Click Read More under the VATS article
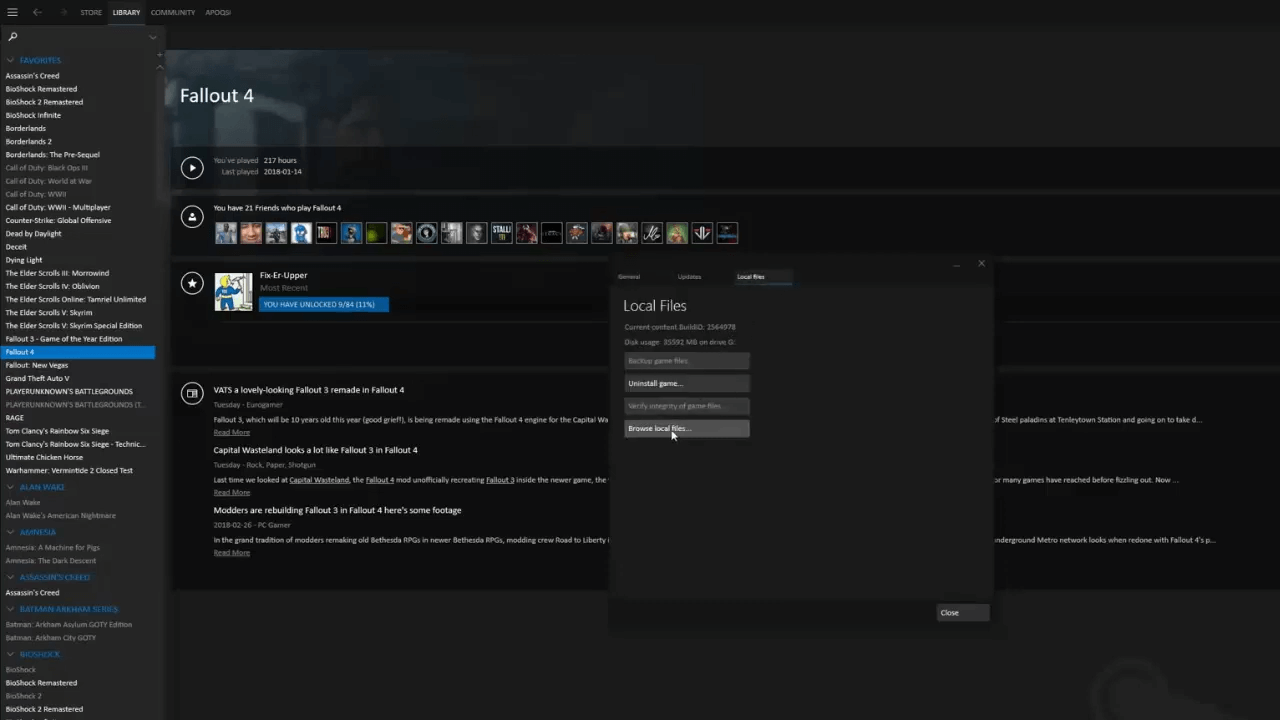1280x720 pixels. pyautogui.click(x=232, y=432)
